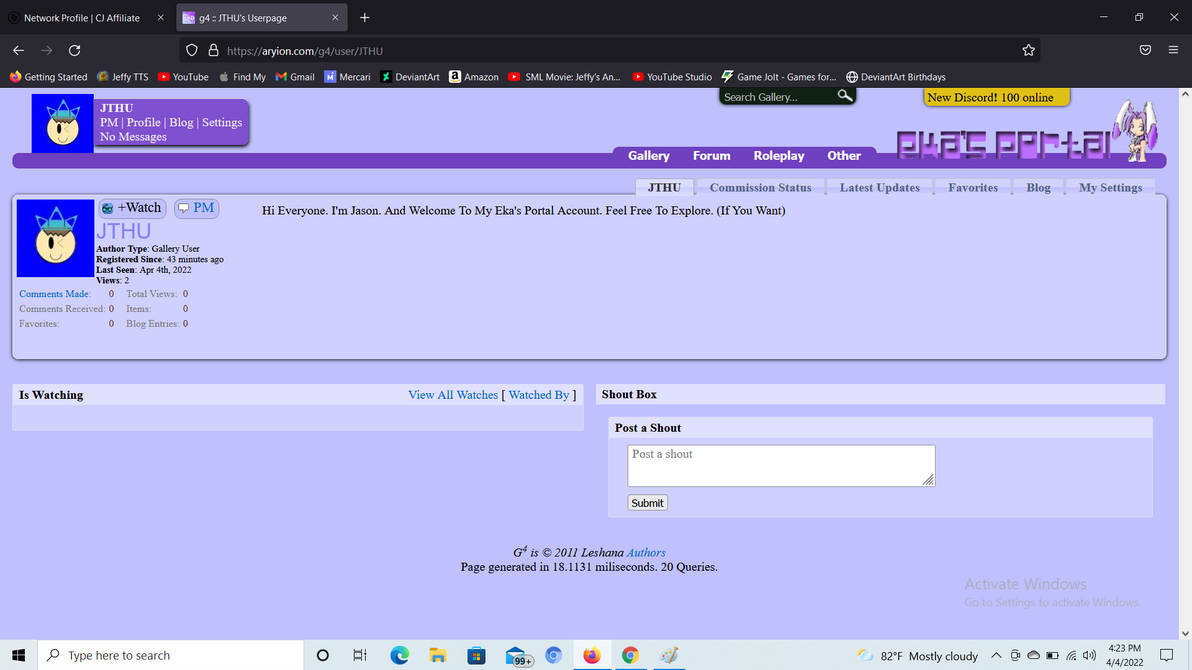
Task: Close the JTHU's Userpage tab
Action: point(334,17)
